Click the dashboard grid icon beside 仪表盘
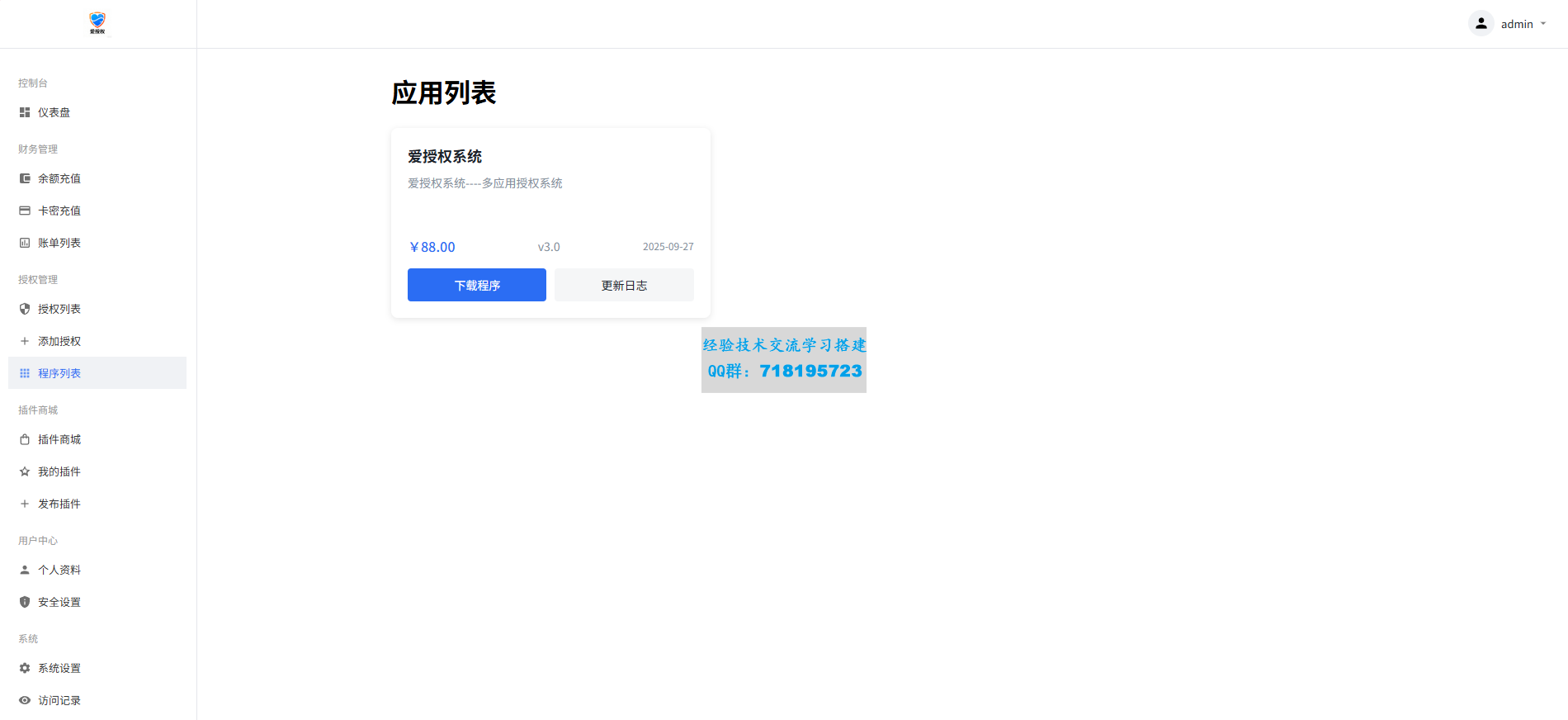This screenshot has height=720, width=1568. tap(25, 112)
